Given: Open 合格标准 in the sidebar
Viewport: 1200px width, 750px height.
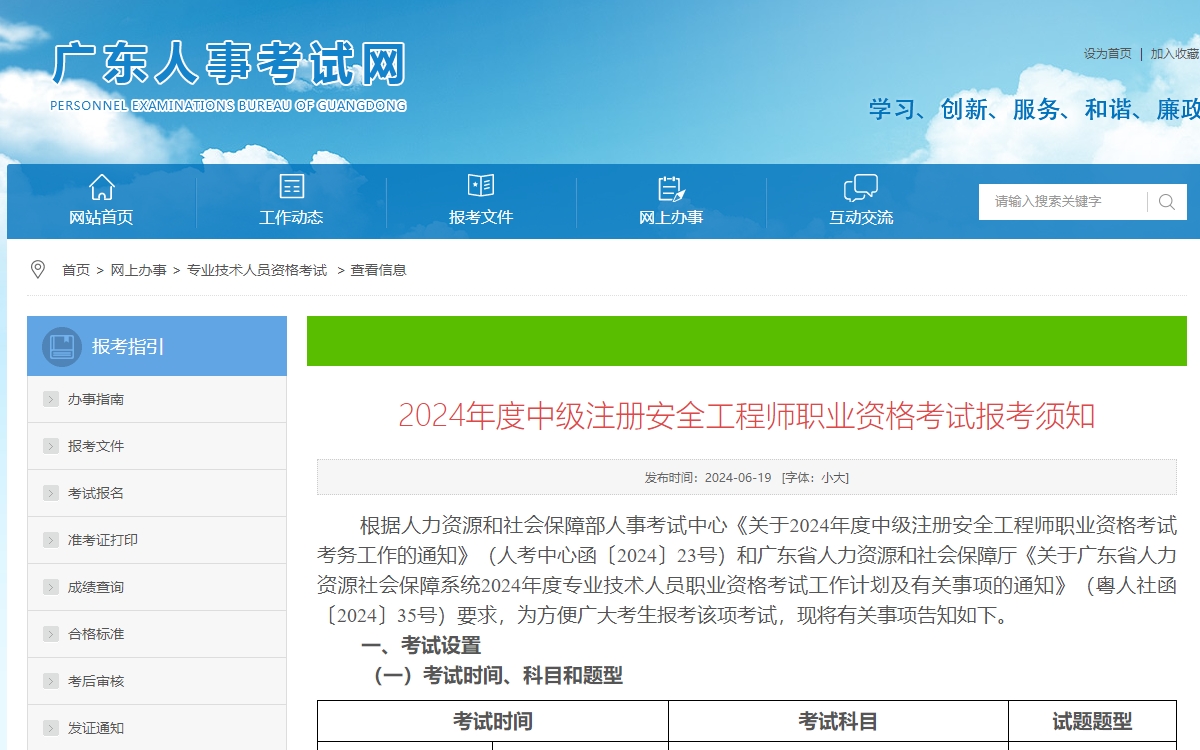Looking at the screenshot, I should (x=96, y=634).
